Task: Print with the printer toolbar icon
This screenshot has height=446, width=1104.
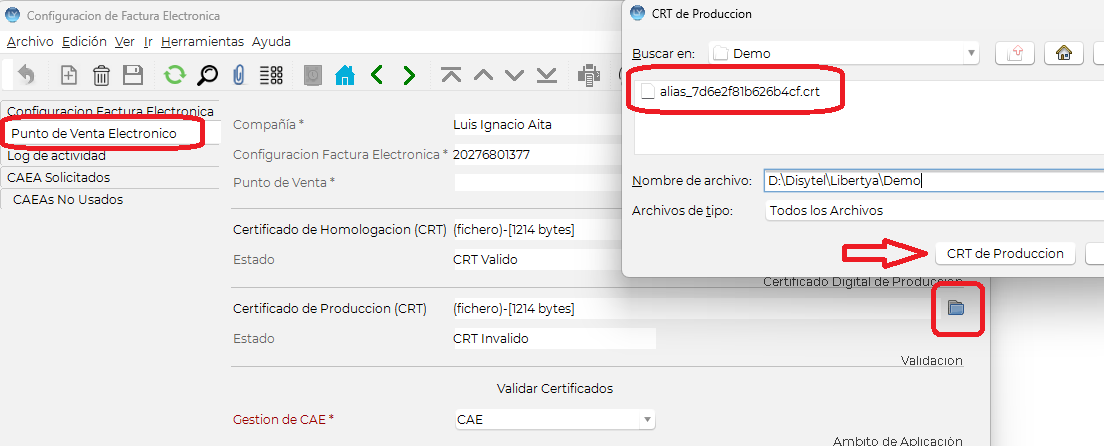Action: tap(588, 75)
